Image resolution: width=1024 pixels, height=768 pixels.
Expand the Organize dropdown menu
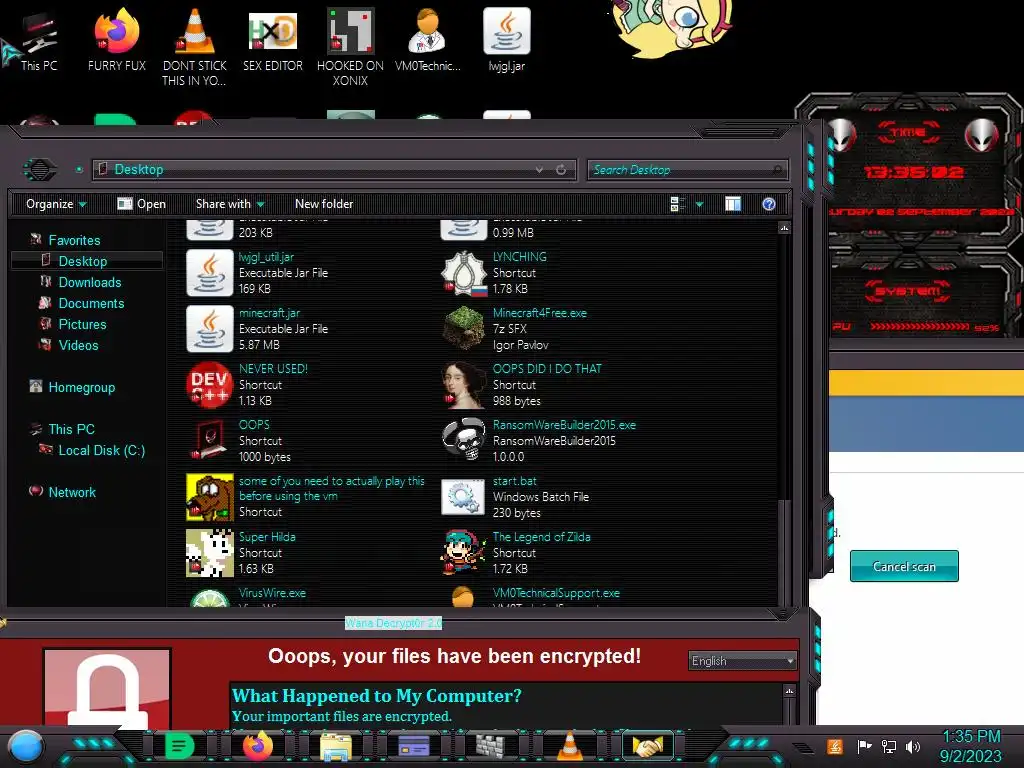tap(56, 204)
